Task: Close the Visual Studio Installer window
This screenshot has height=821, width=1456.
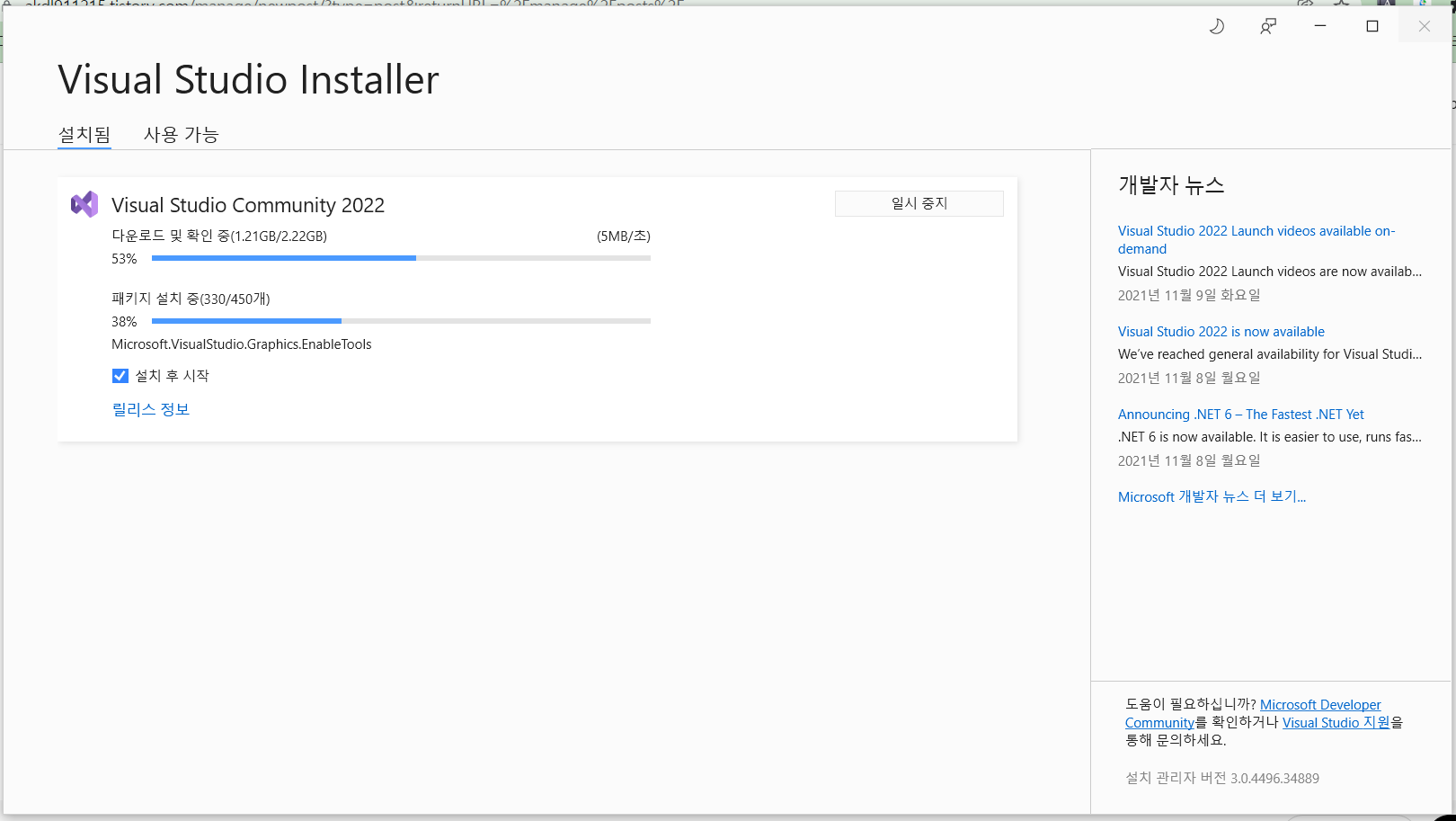Action: [1425, 26]
